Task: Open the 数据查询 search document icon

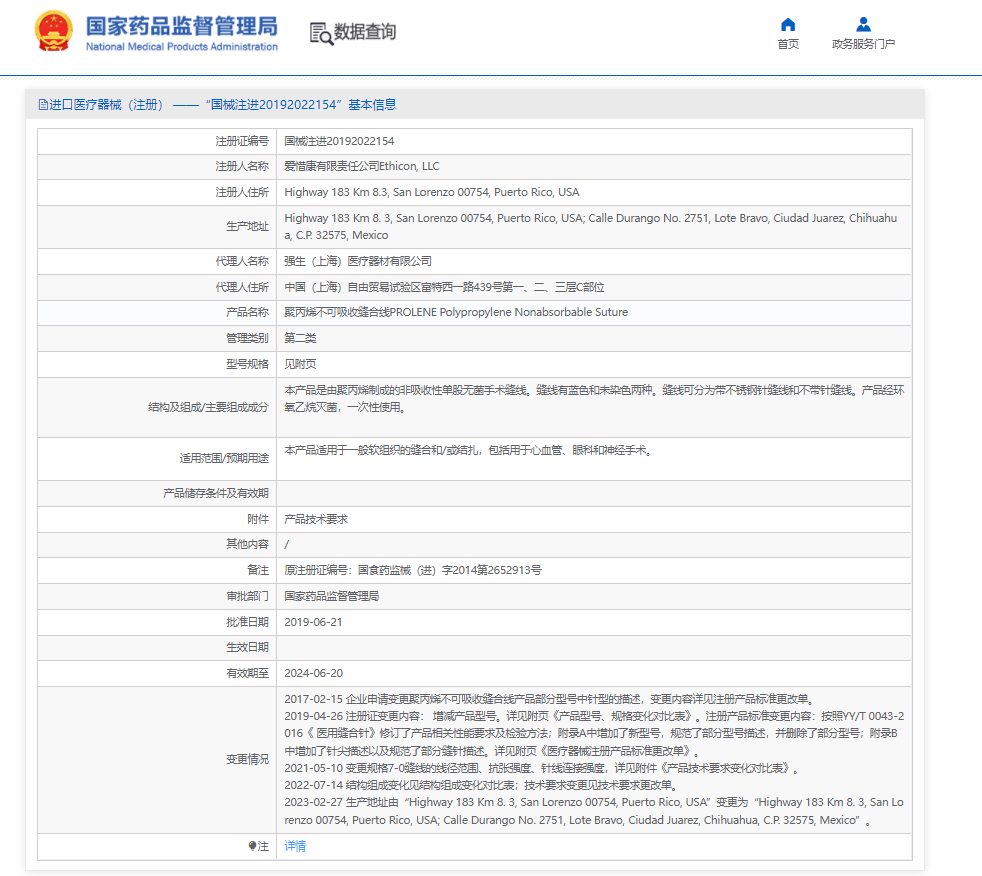Action: [321, 33]
